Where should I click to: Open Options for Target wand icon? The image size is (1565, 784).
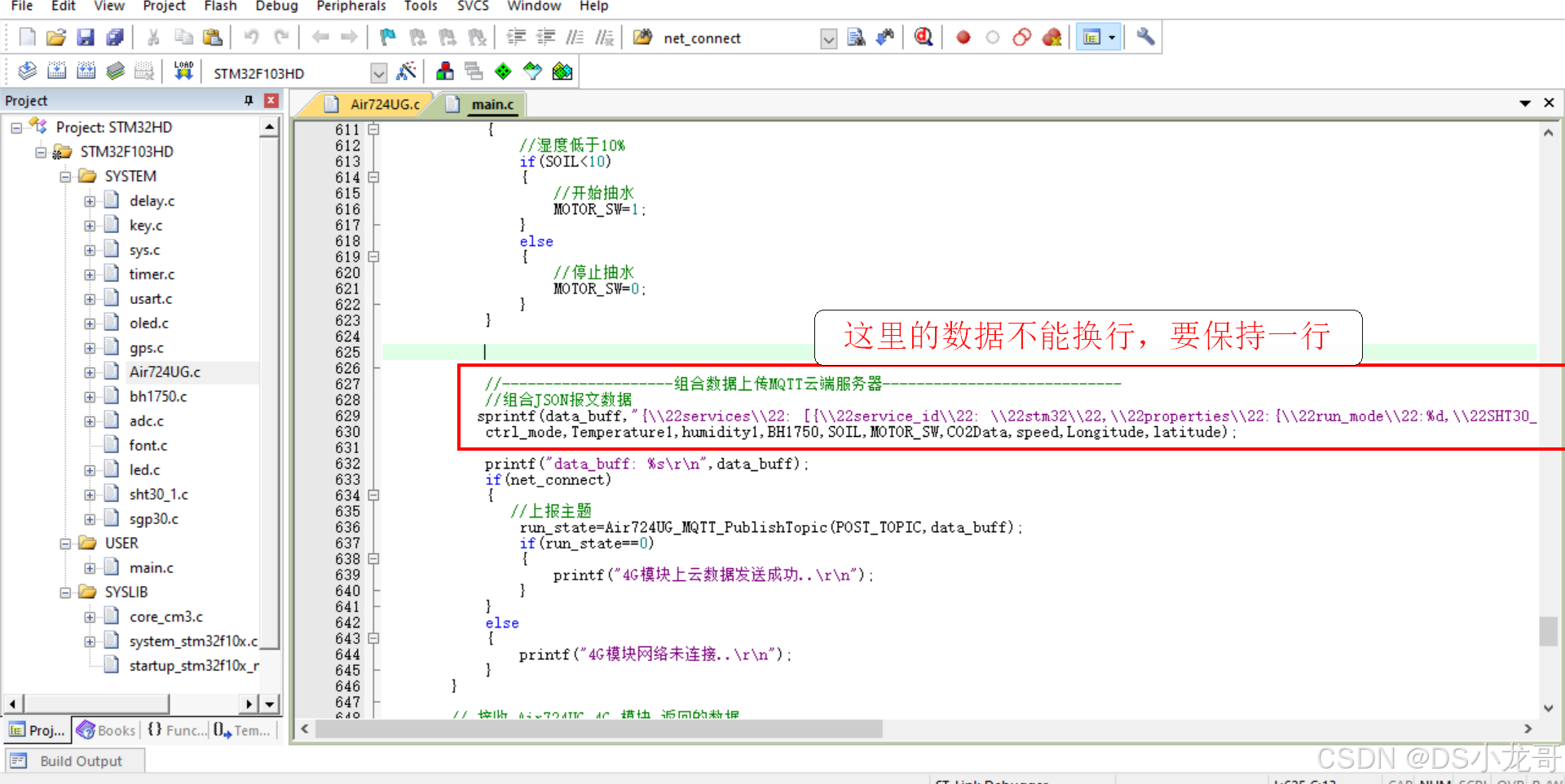pos(406,72)
